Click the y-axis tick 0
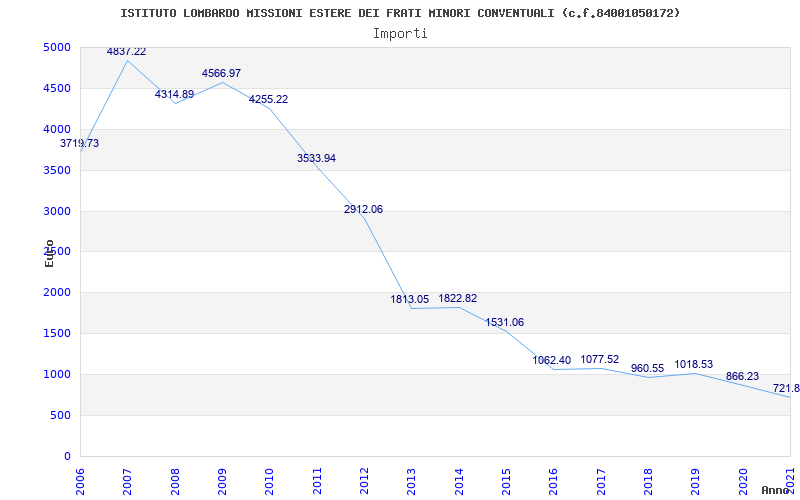The width and height of the screenshot is (800, 500). click(68, 457)
